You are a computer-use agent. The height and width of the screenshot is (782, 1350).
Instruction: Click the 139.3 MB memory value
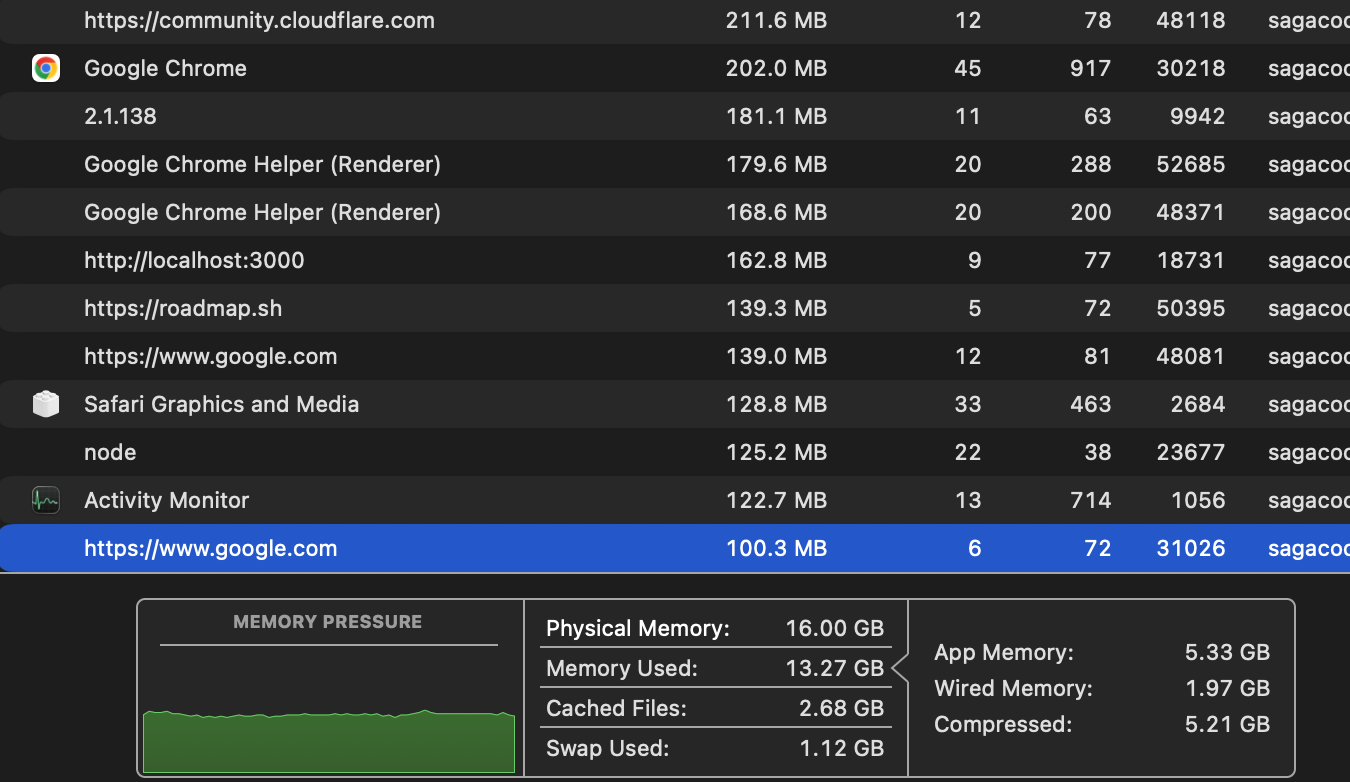point(776,308)
